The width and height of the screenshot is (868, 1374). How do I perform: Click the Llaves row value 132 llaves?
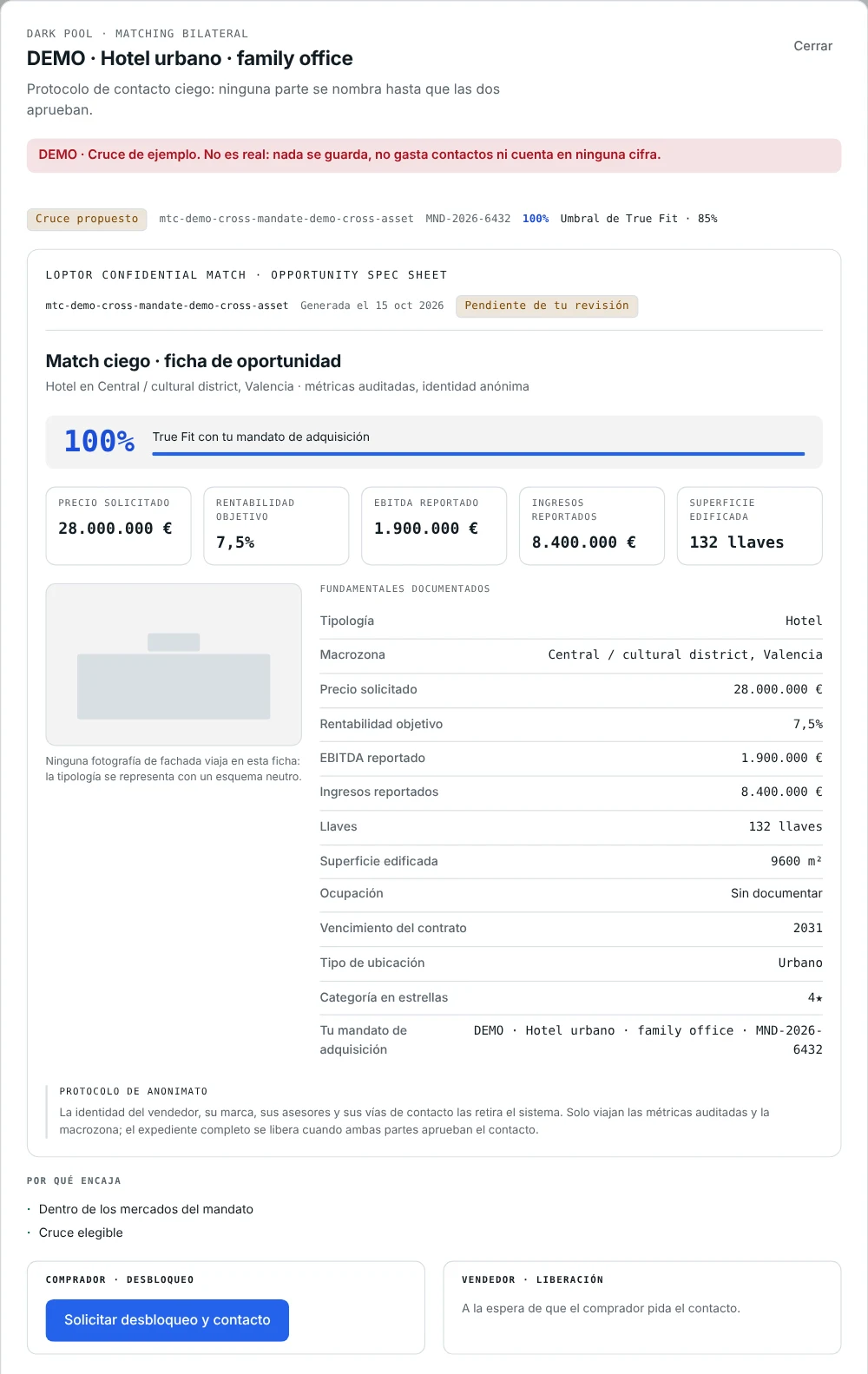pos(786,826)
